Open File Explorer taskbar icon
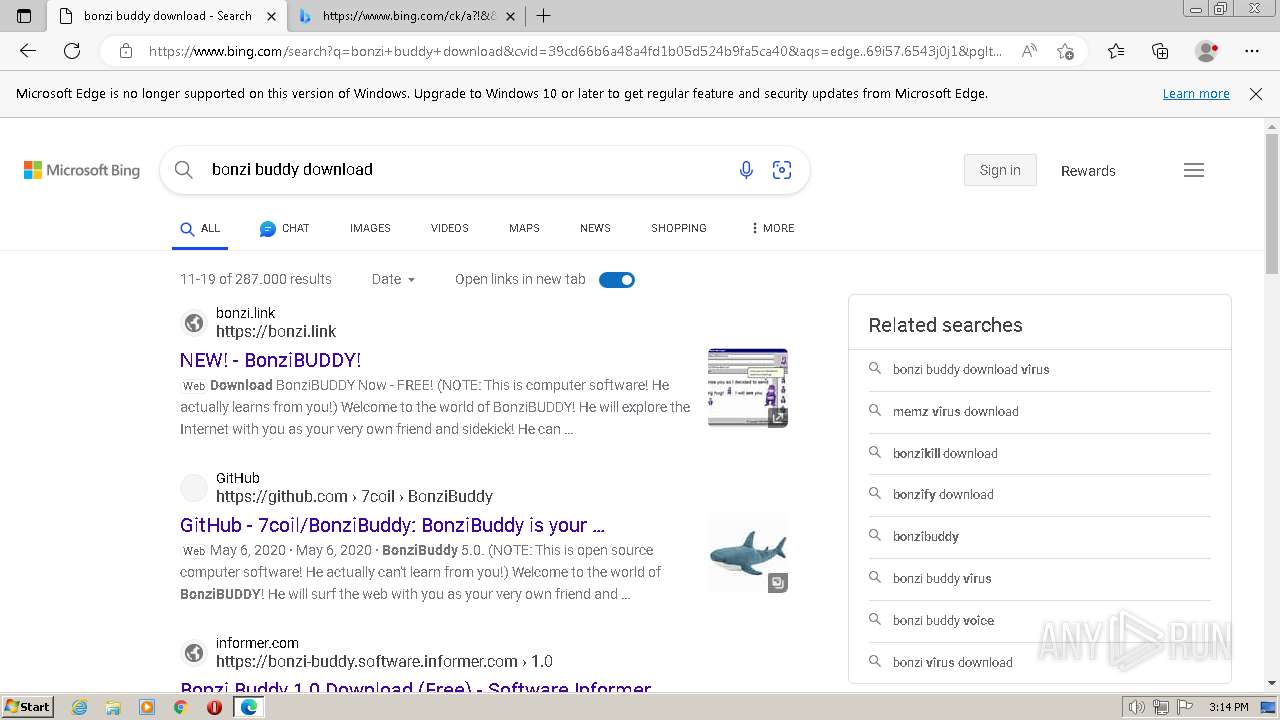The image size is (1280, 720). 113,707
